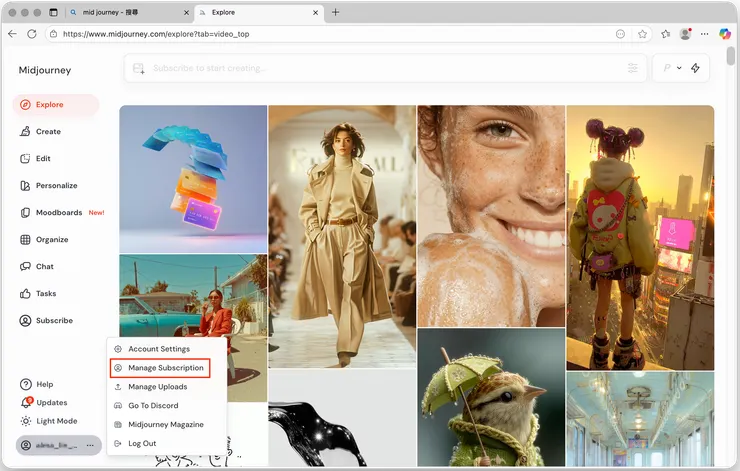
Task: Click the Updates bell icon
Action: coord(27,402)
